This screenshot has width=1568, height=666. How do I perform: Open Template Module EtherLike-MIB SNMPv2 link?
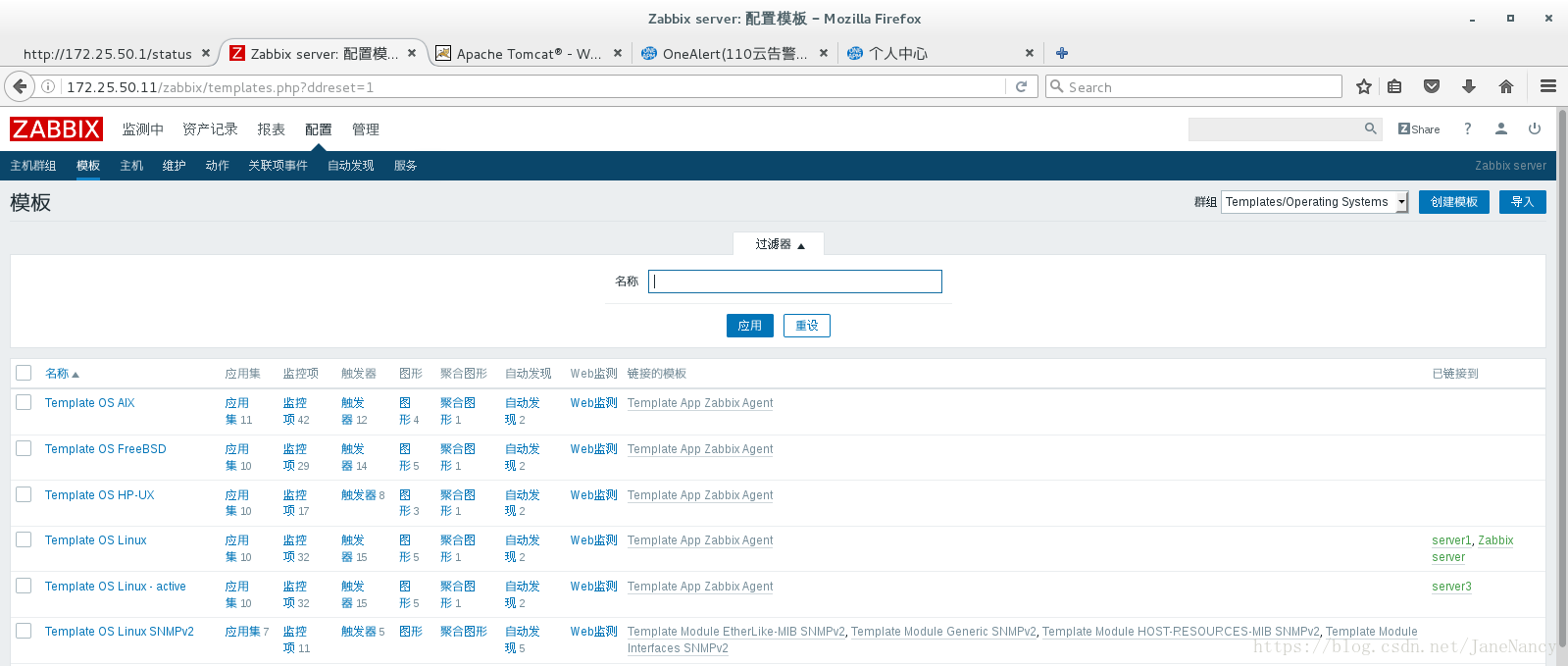tap(735, 632)
